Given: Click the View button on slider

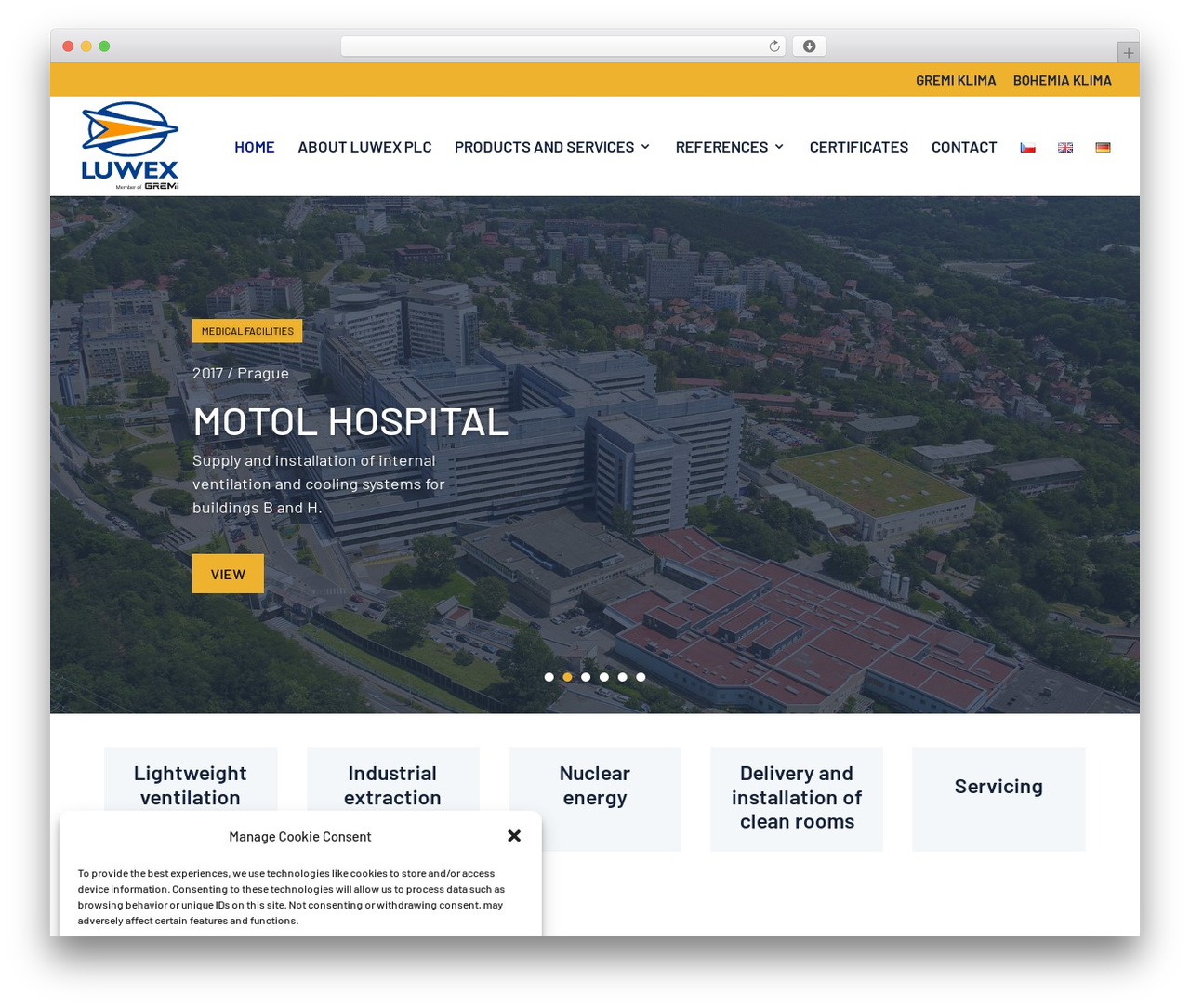Looking at the screenshot, I should [228, 574].
